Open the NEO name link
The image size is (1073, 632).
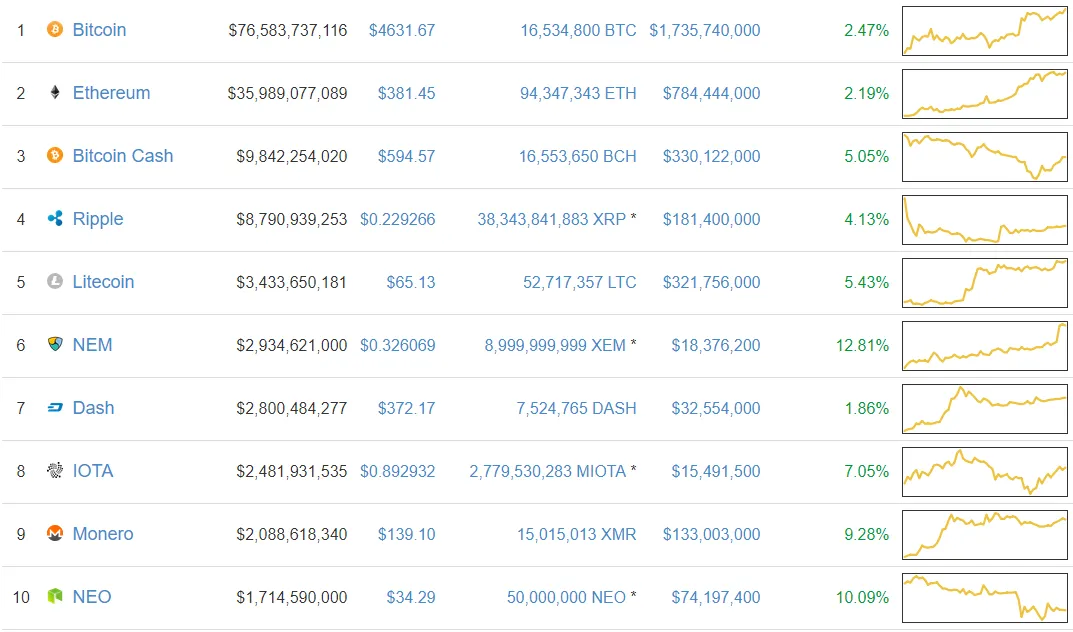(x=92, y=596)
